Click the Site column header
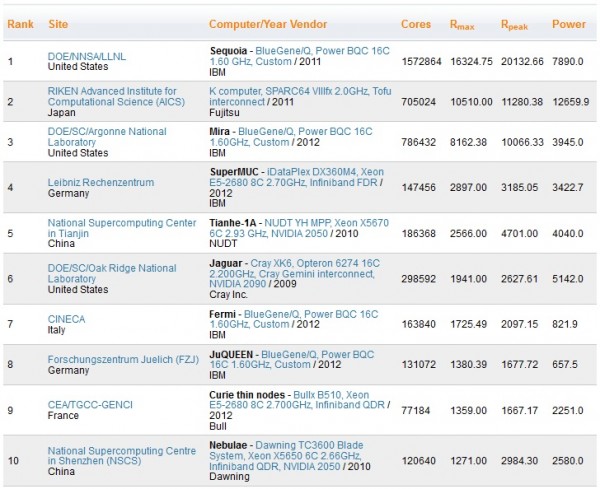600x489 pixels. click(x=58, y=24)
